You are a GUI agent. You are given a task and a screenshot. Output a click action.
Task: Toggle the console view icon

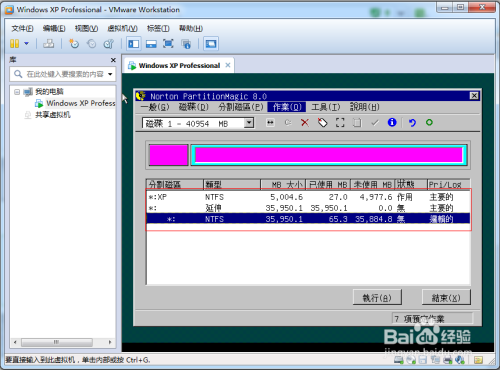click(x=211, y=44)
